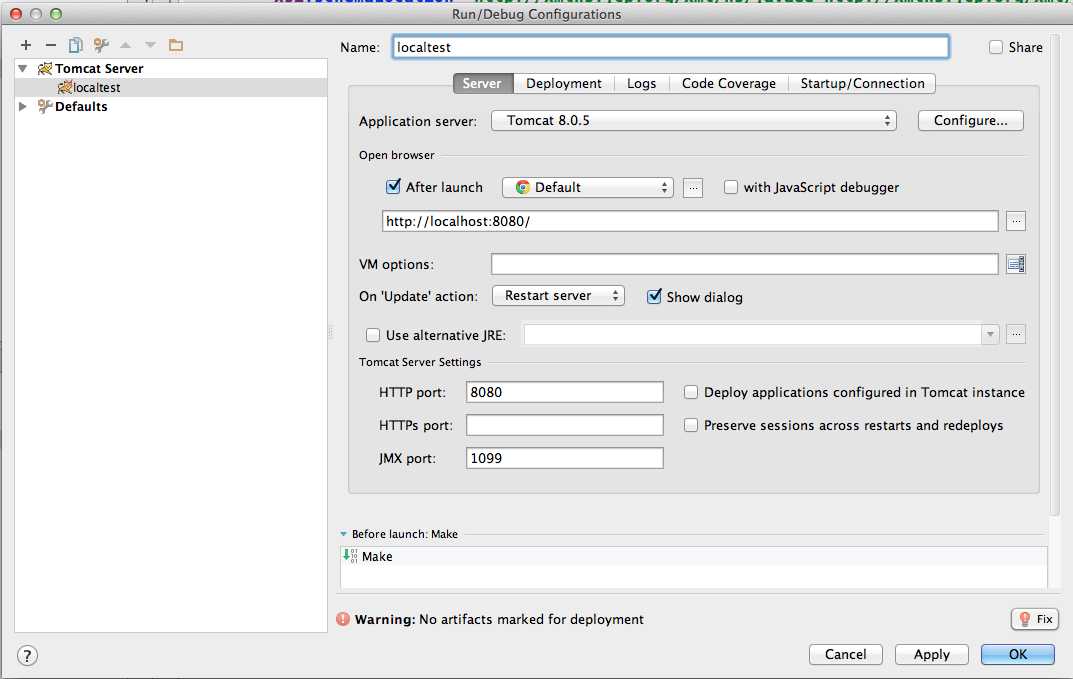The image size is (1073, 679).
Task: Click the red warning icon
Action: [344, 619]
